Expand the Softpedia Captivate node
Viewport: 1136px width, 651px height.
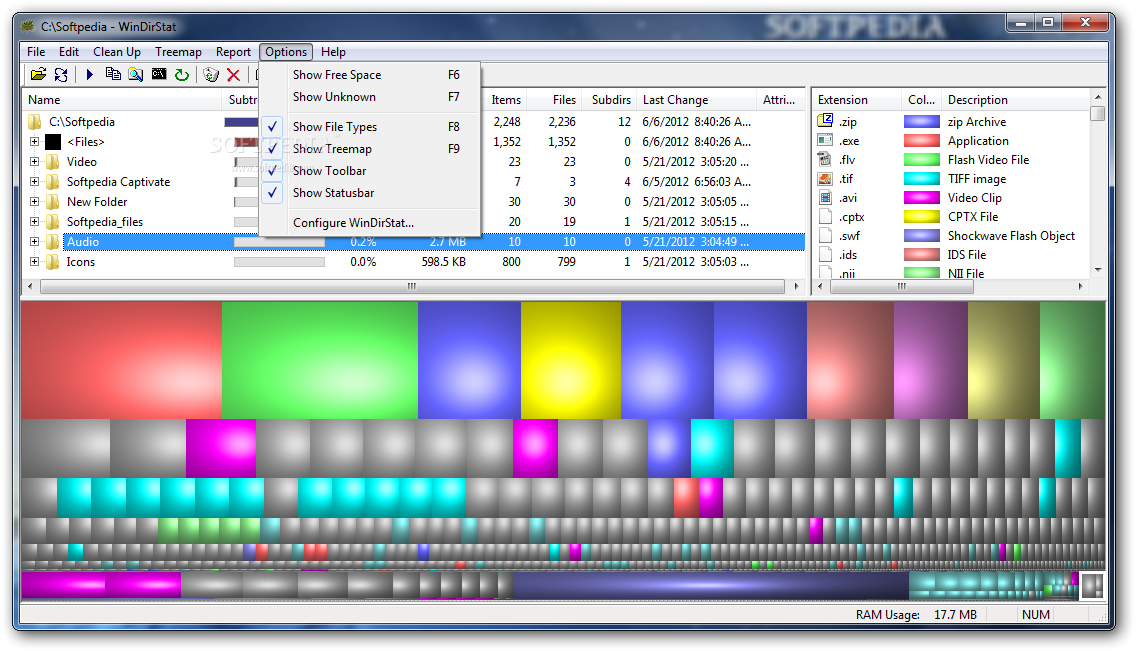(x=34, y=182)
